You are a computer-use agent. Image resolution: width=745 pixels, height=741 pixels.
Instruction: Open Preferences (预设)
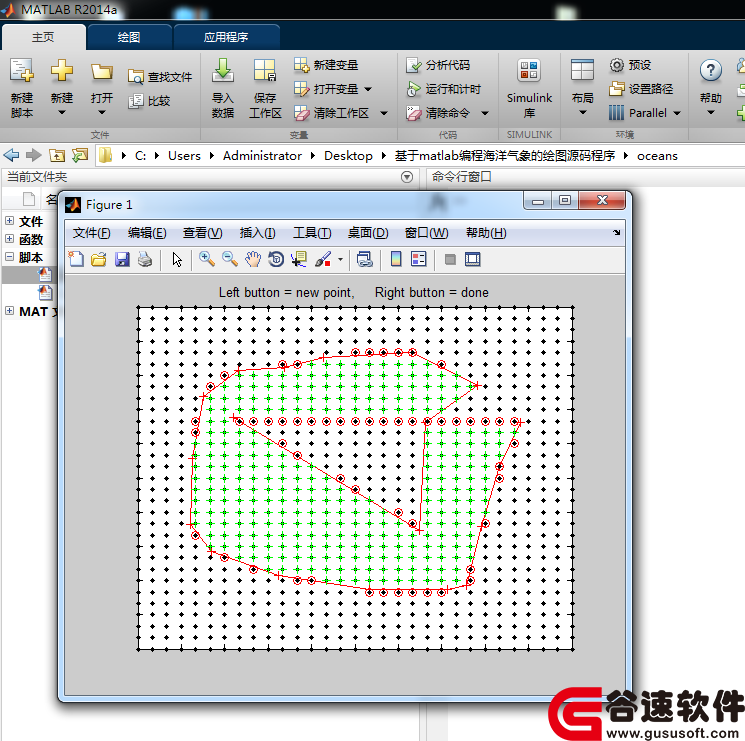630,65
